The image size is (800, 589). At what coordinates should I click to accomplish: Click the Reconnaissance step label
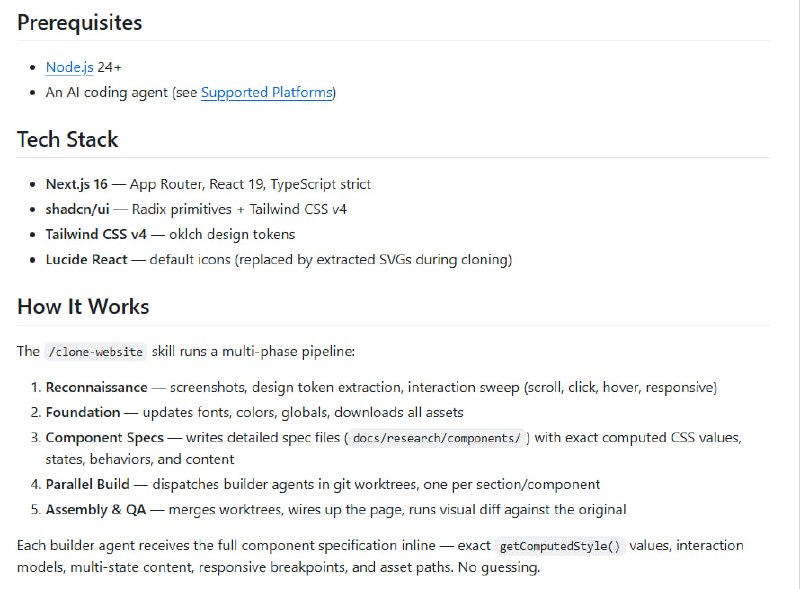click(98, 387)
